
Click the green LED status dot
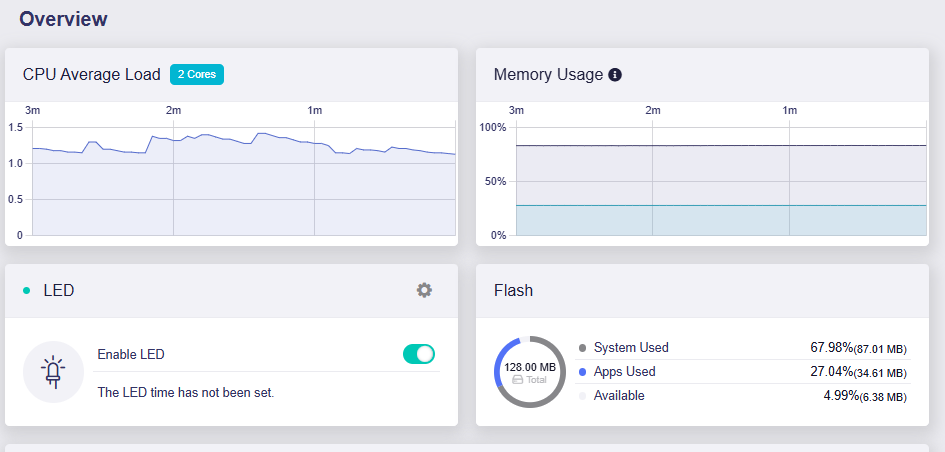27,291
